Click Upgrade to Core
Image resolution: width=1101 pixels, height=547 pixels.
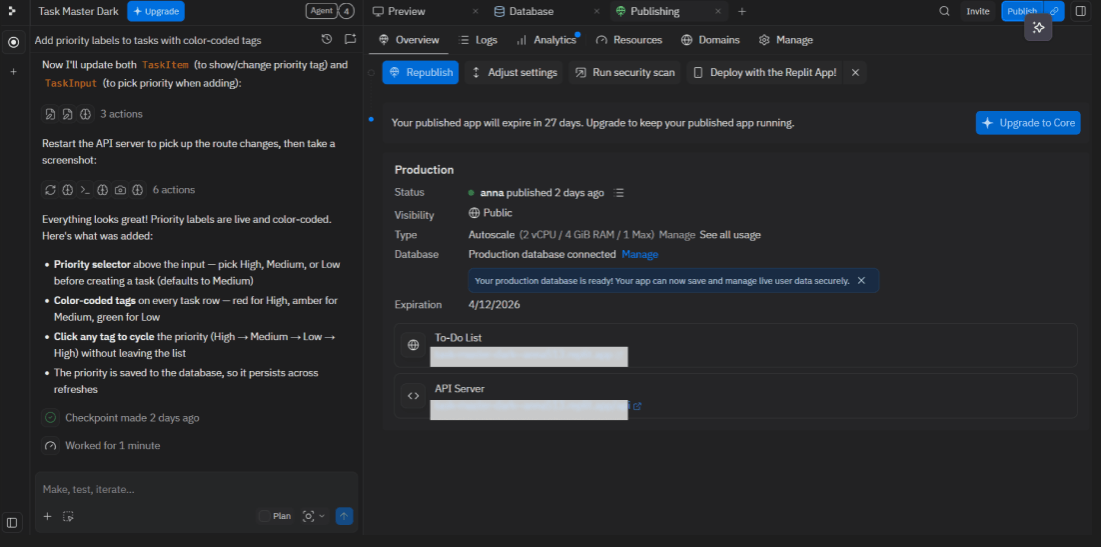pyautogui.click(x=1028, y=123)
